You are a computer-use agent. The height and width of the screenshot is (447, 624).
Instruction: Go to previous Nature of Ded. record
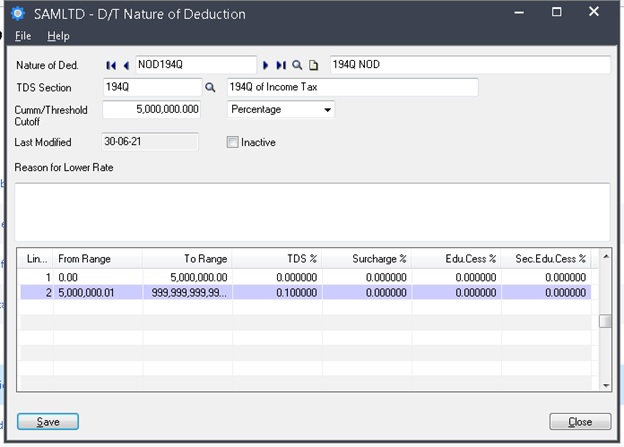point(126,65)
